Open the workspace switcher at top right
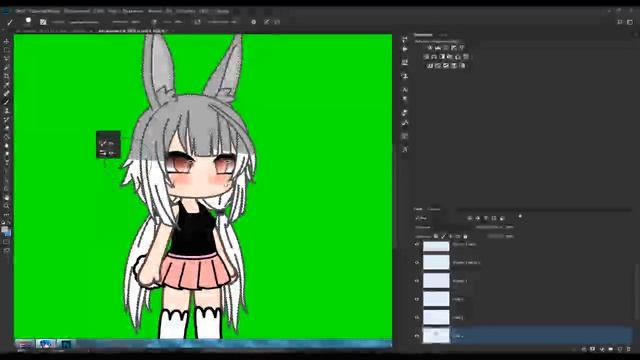The height and width of the screenshot is (360, 640). 630,22
